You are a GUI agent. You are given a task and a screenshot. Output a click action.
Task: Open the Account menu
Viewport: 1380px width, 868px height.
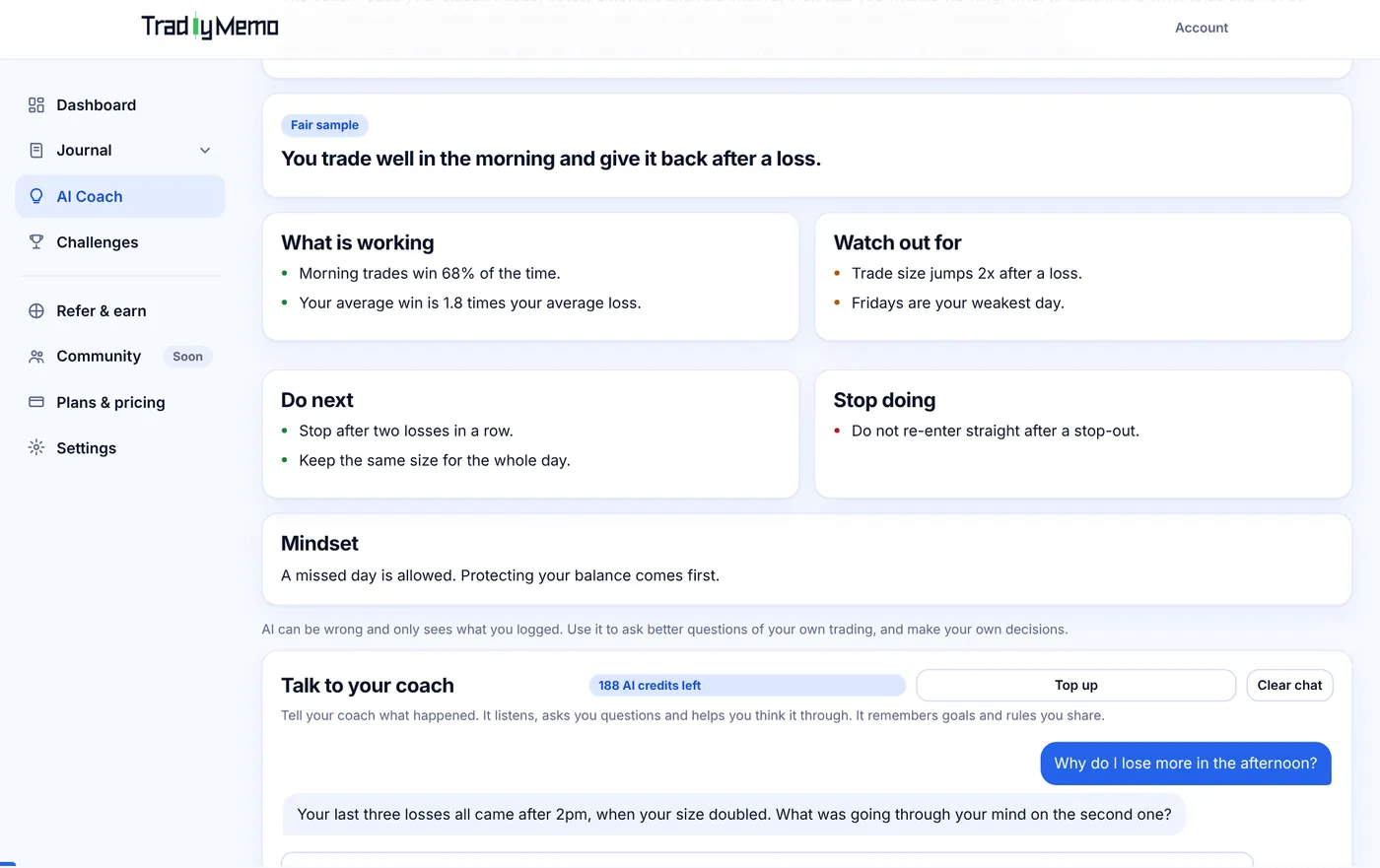[x=1201, y=28]
